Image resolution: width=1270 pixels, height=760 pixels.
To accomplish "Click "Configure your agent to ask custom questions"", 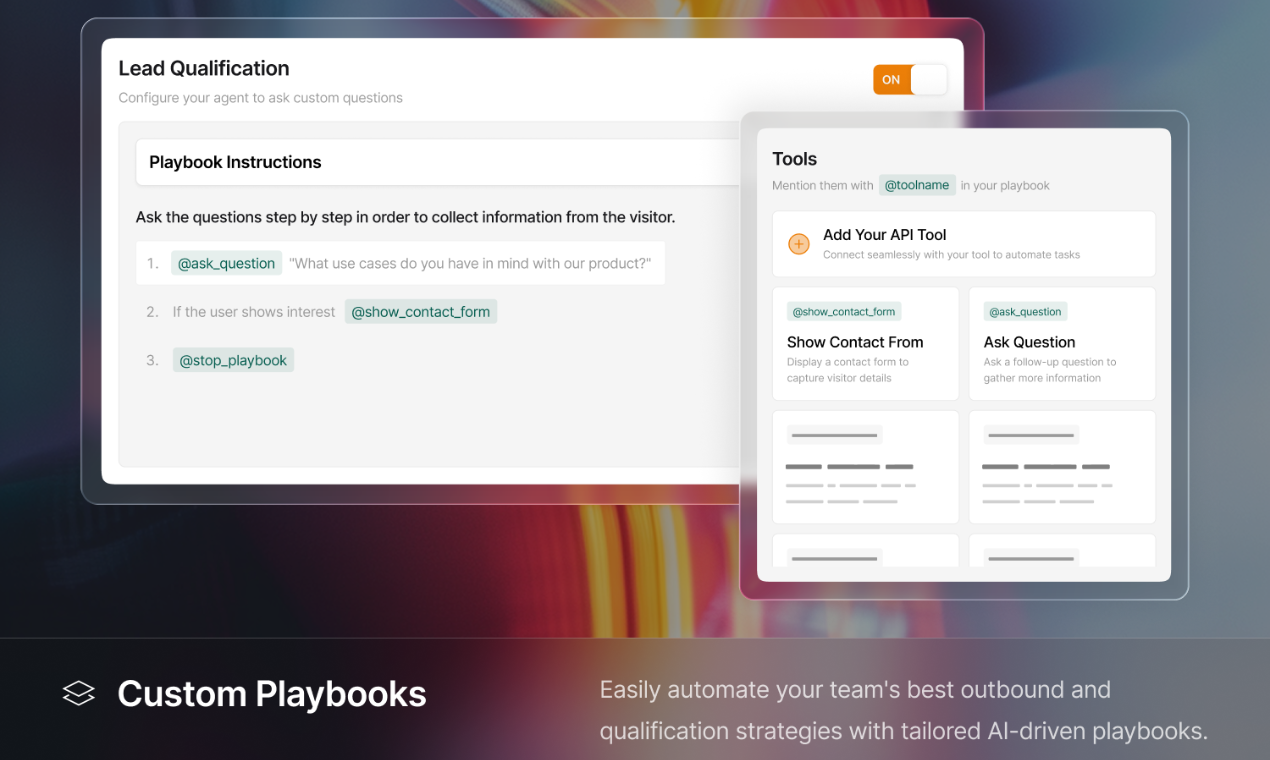I will click(261, 98).
